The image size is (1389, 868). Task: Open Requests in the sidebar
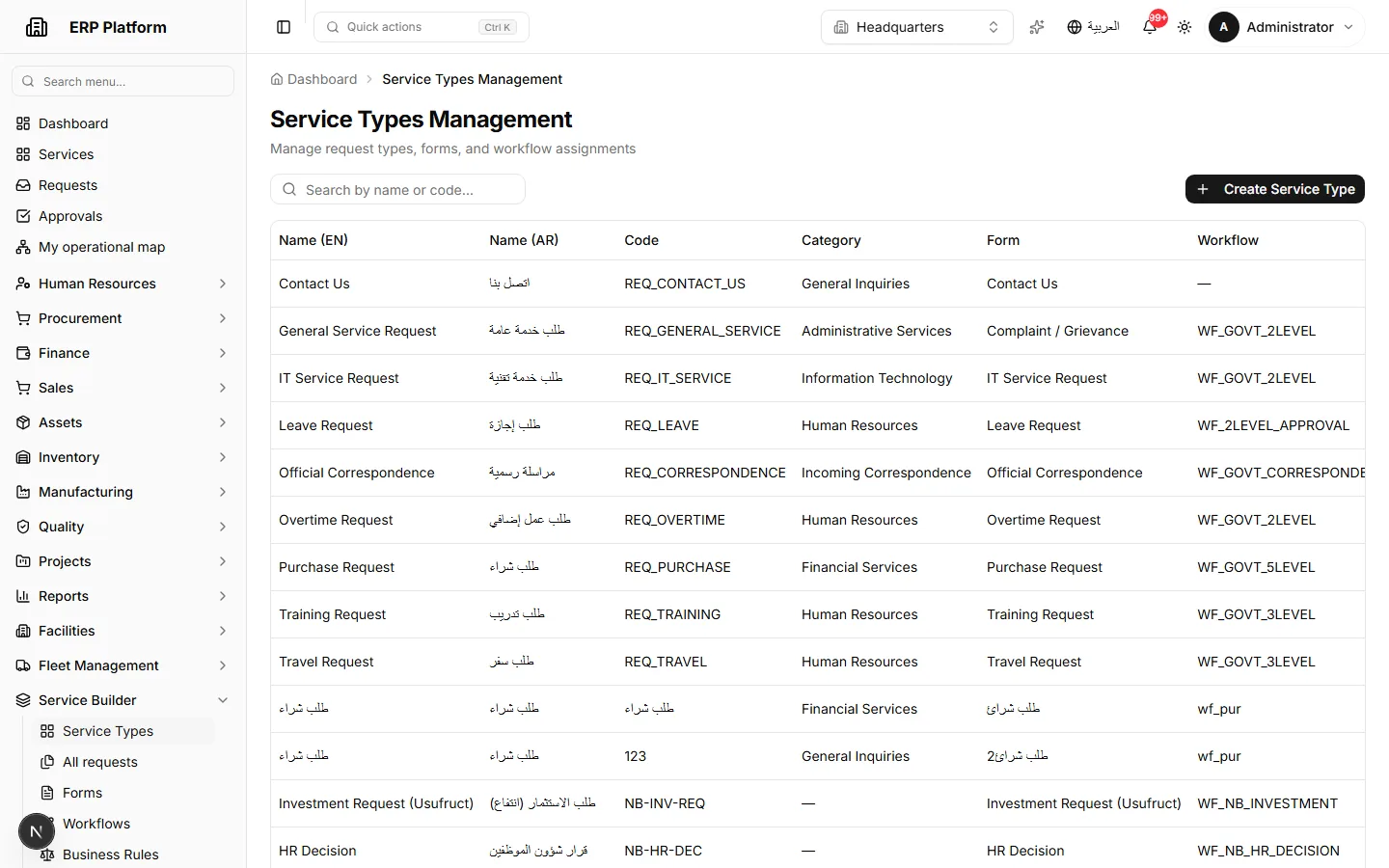tap(123, 185)
